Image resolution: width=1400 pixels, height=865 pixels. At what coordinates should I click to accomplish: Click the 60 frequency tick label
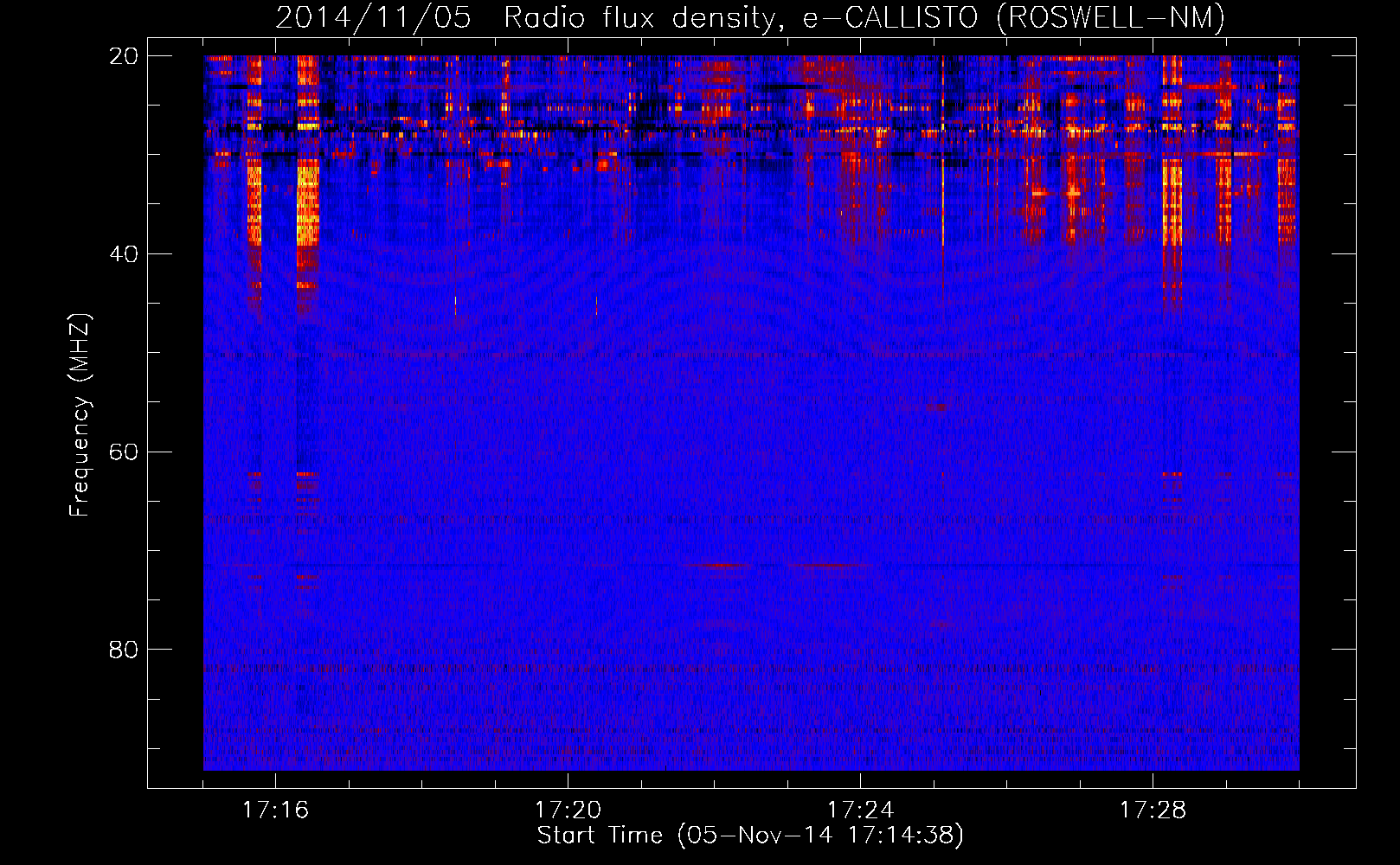click(x=123, y=452)
